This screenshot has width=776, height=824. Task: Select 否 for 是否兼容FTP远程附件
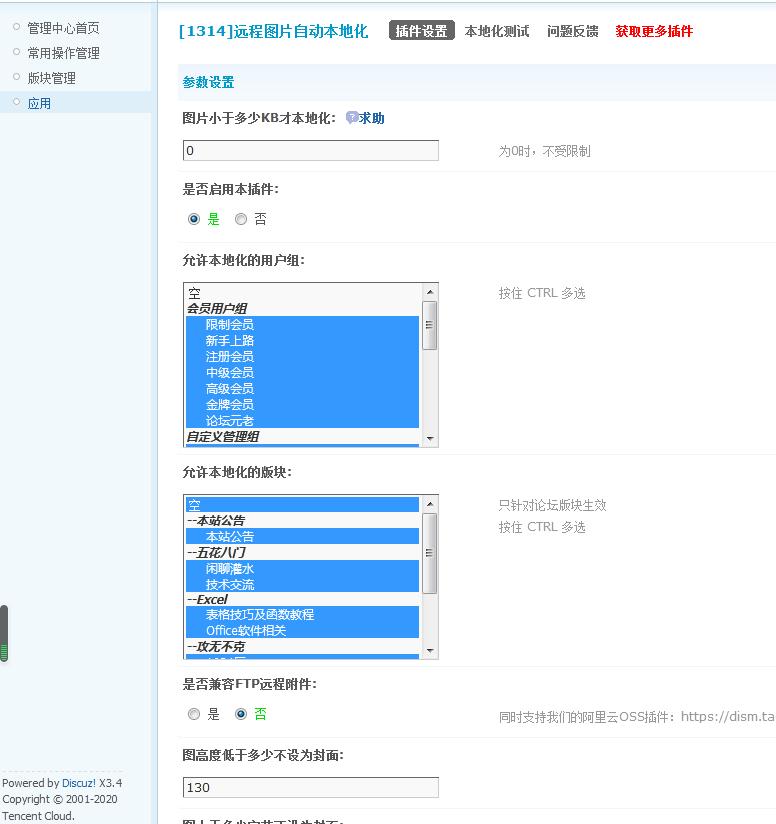(x=241, y=714)
